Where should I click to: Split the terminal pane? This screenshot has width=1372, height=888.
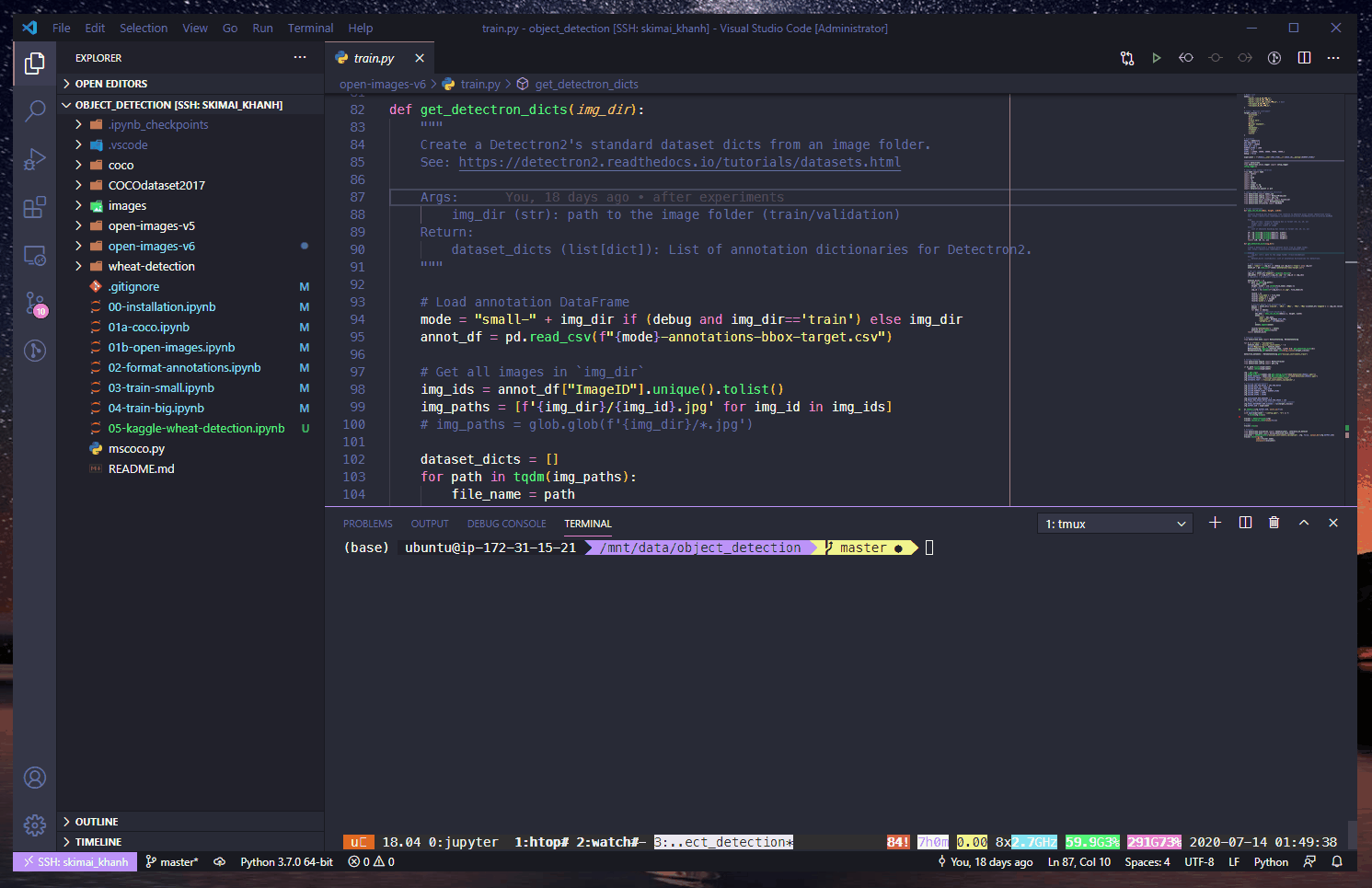tap(1245, 523)
